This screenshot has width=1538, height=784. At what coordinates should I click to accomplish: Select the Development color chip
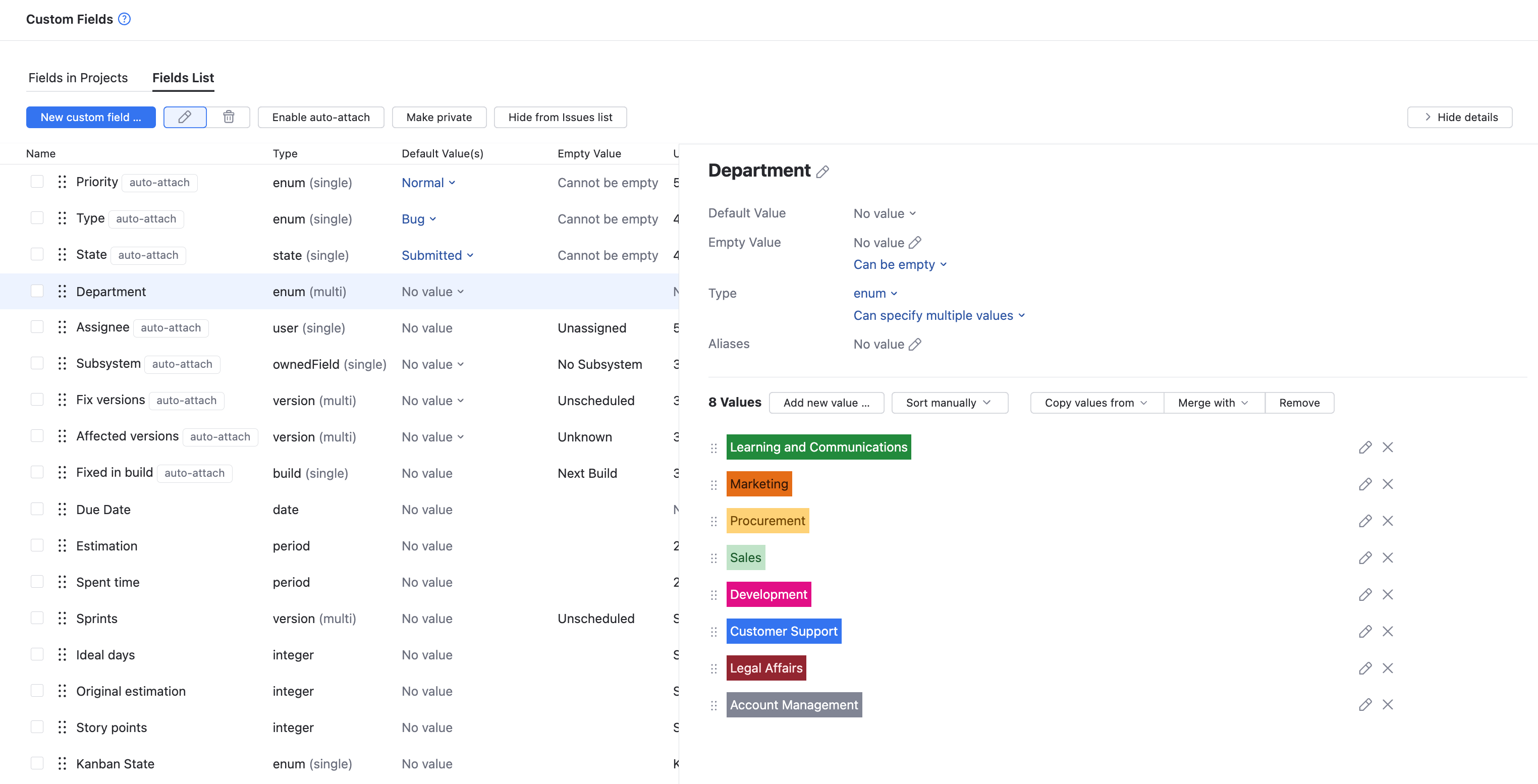[768, 594]
